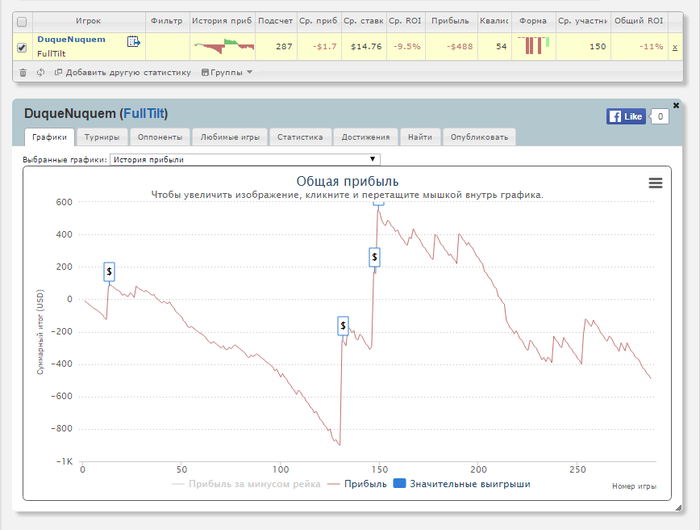Click the profit history sparkline thumbnail
The height and width of the screenshot is (530, 700).
[x=224, y=46]
